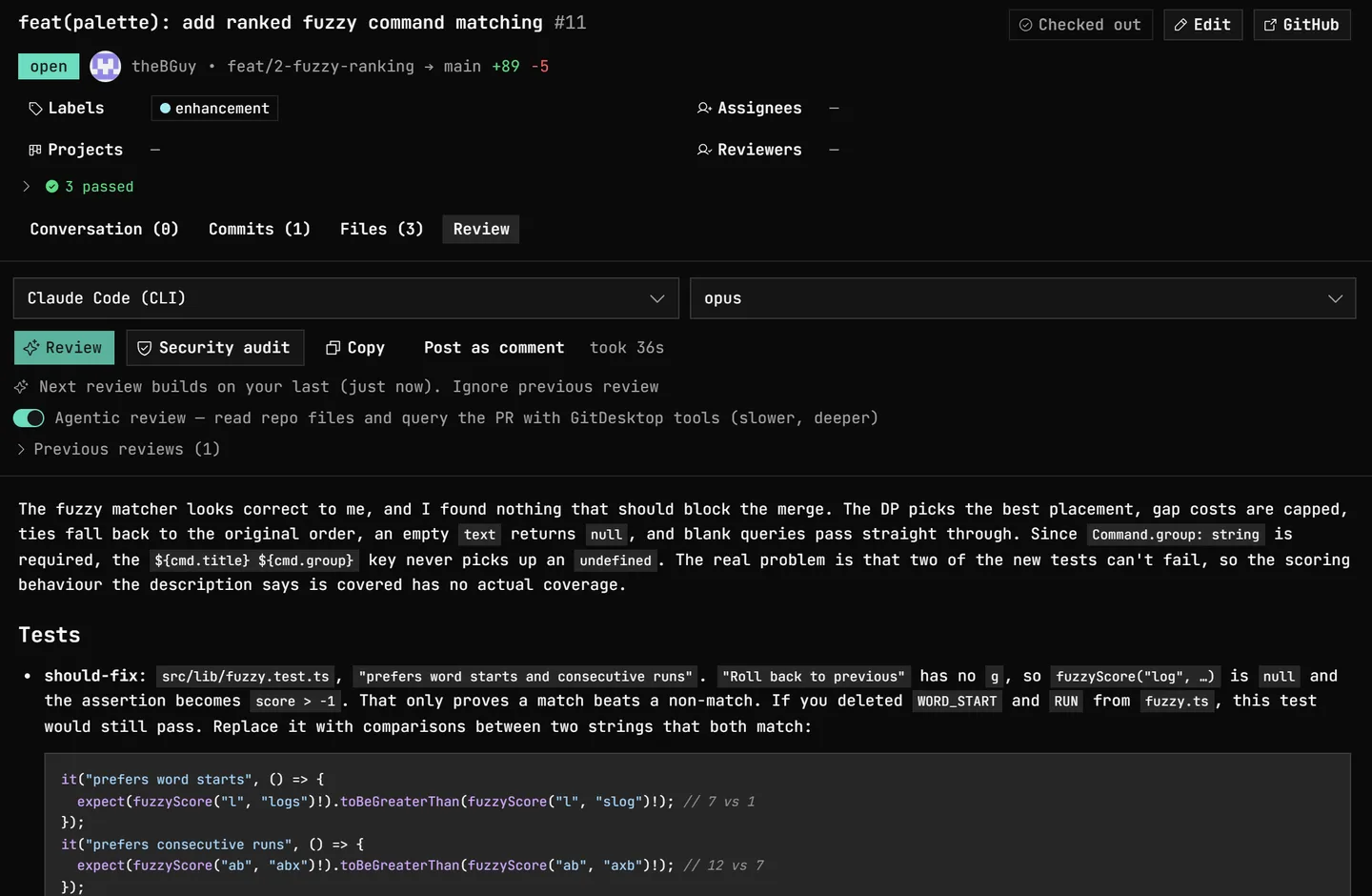Click the Reviewers person icon

point(704,150)
